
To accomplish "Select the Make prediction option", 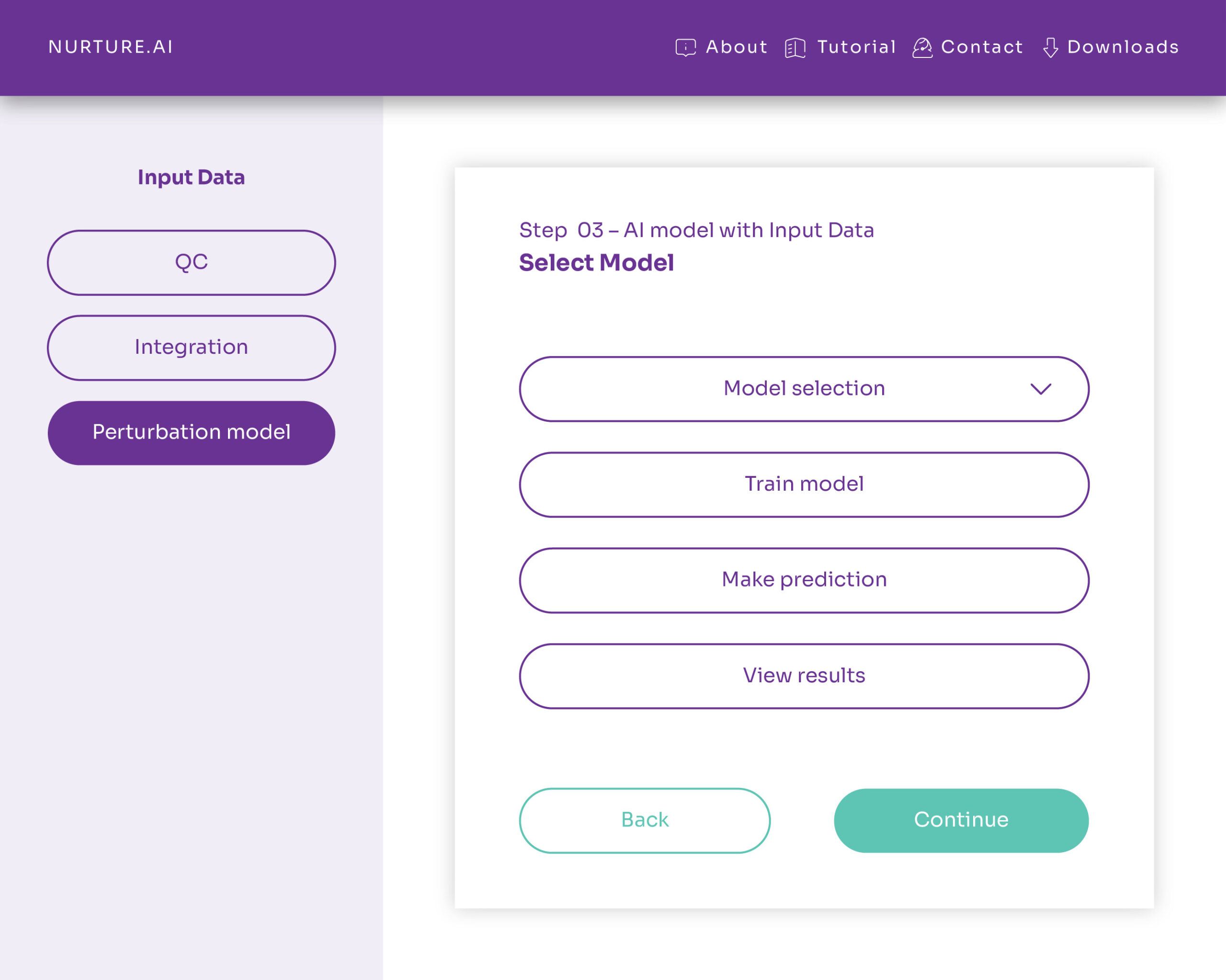I will pyautogui.click(x=804, y=579).
